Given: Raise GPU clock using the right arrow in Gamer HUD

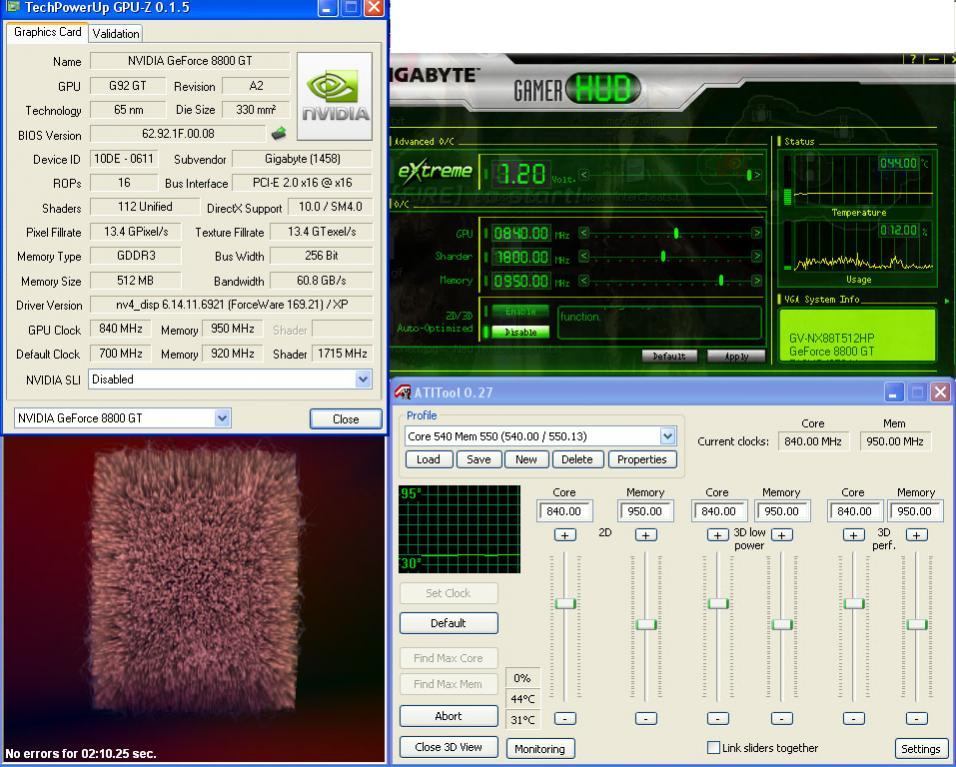Looking at the screenshot, I should [757, 233].
